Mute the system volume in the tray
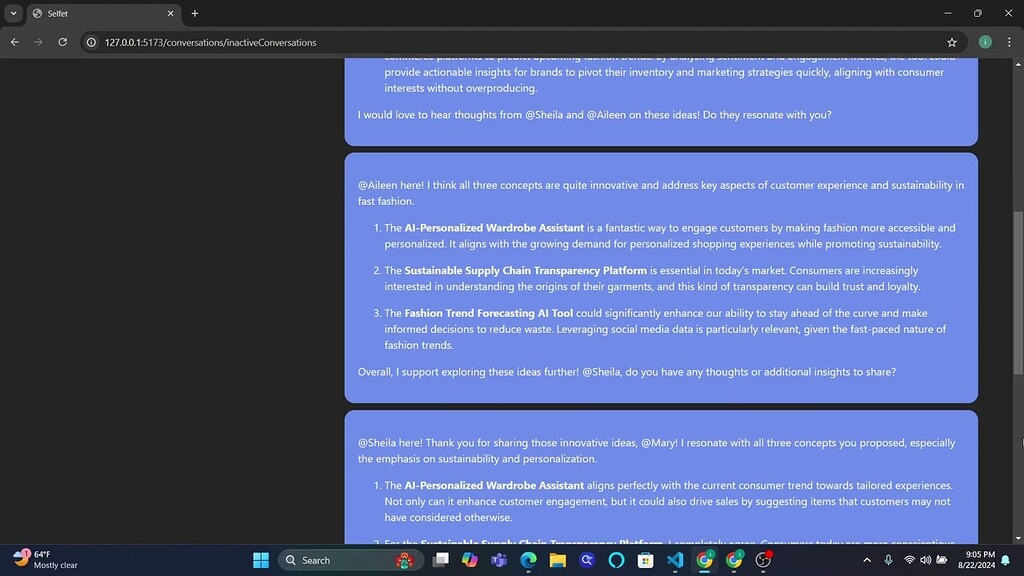Viewport: 1024px width, 576px height. click(x=926, y=560)
